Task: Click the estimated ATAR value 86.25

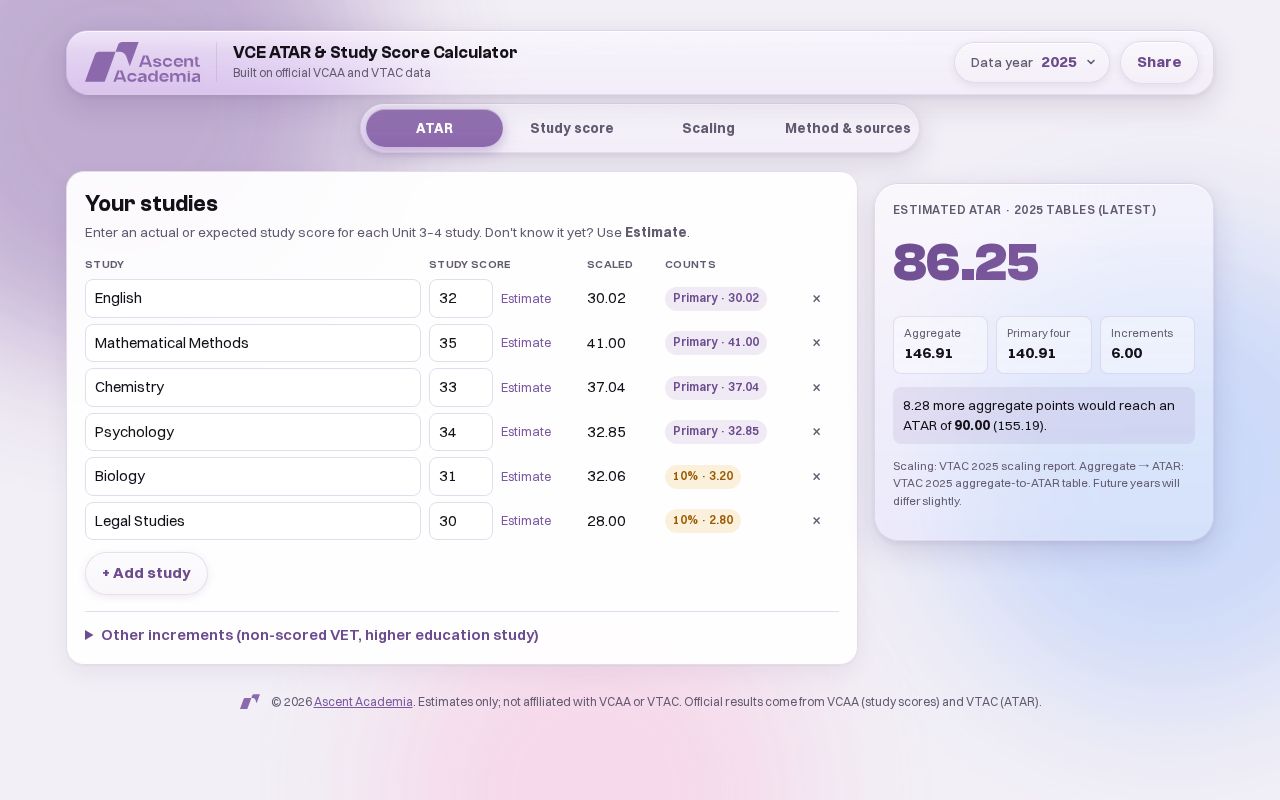Action: tap(966, 263)
